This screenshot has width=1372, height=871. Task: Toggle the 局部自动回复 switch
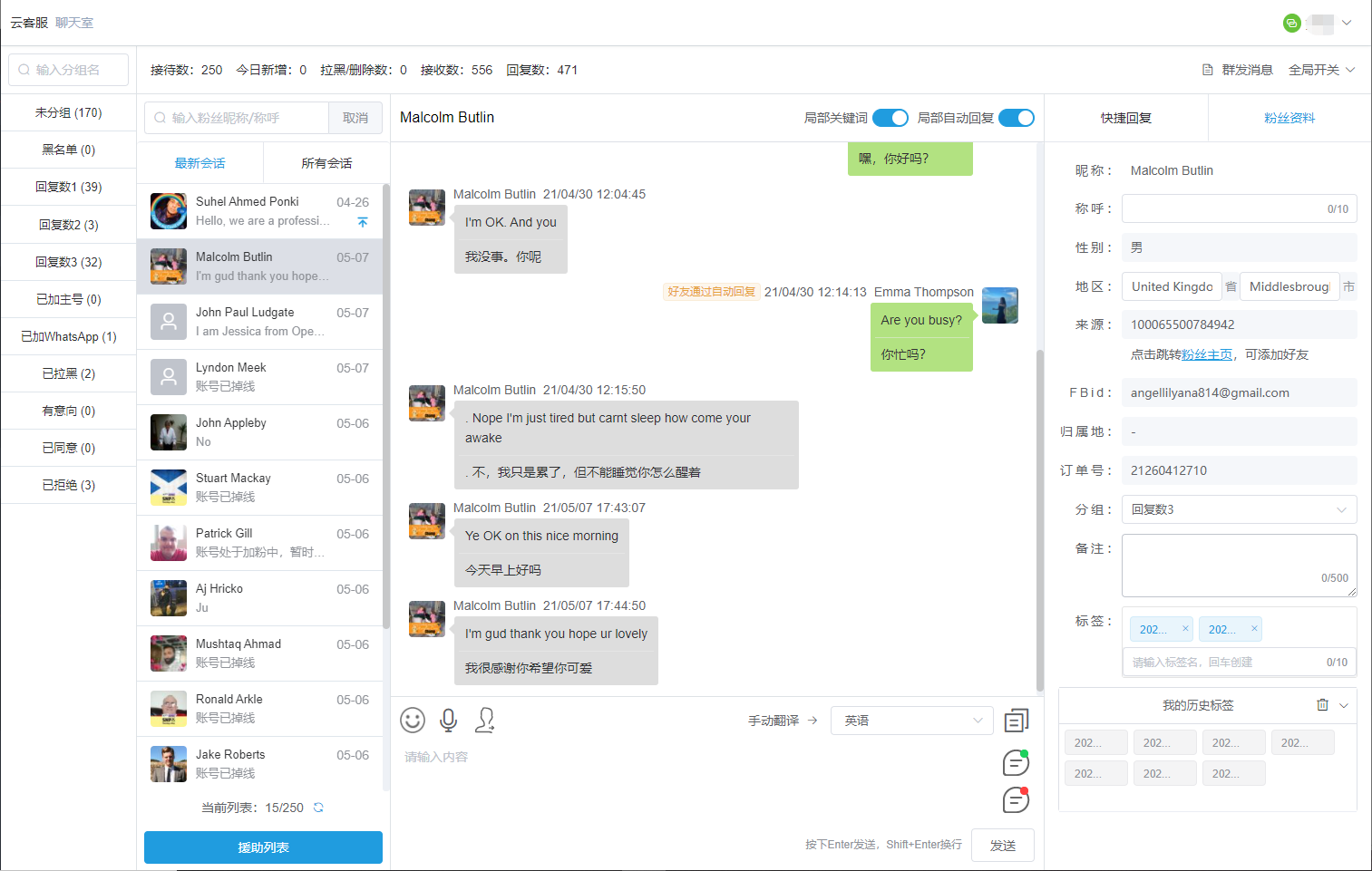(1017, 118)
